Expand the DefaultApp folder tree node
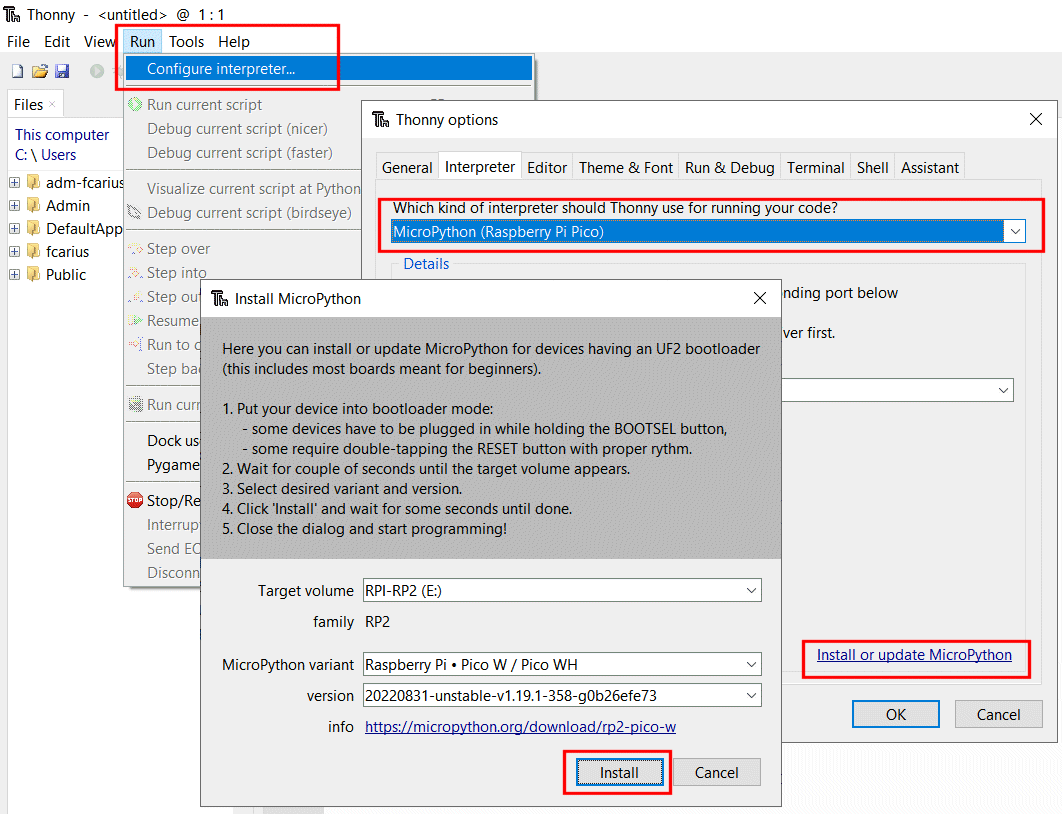This screenshot has width=1062, height=814. [x=14, y=229]
